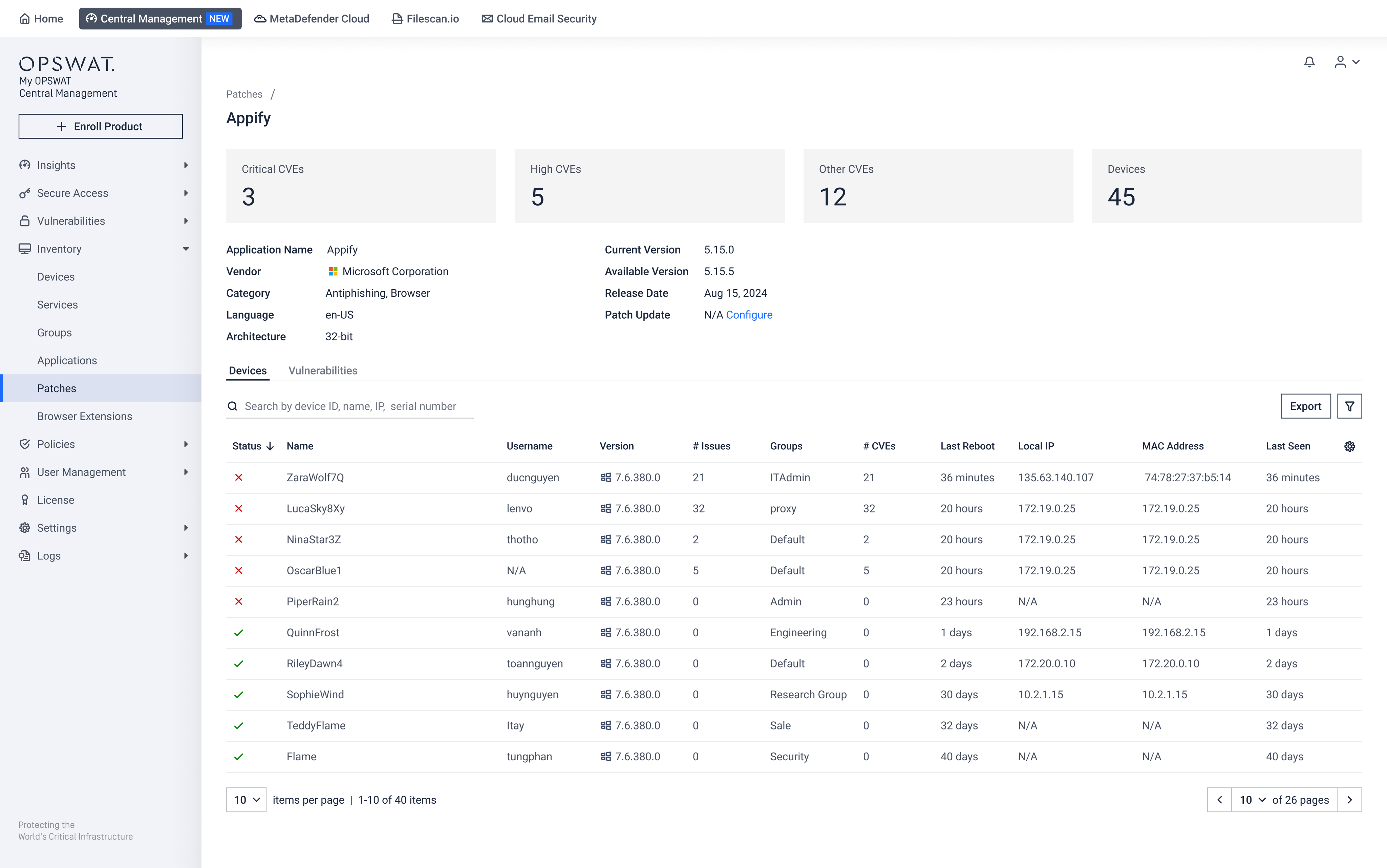Go to previous page arrow
Screen dimensions: 1387x868
(x=1219, y=800)
